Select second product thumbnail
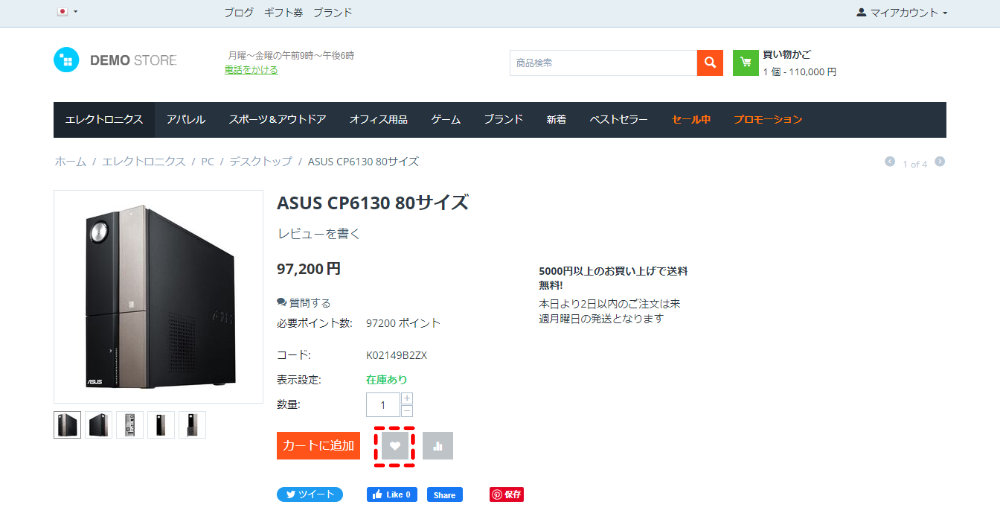The image size is (1000, 528). 98,425
